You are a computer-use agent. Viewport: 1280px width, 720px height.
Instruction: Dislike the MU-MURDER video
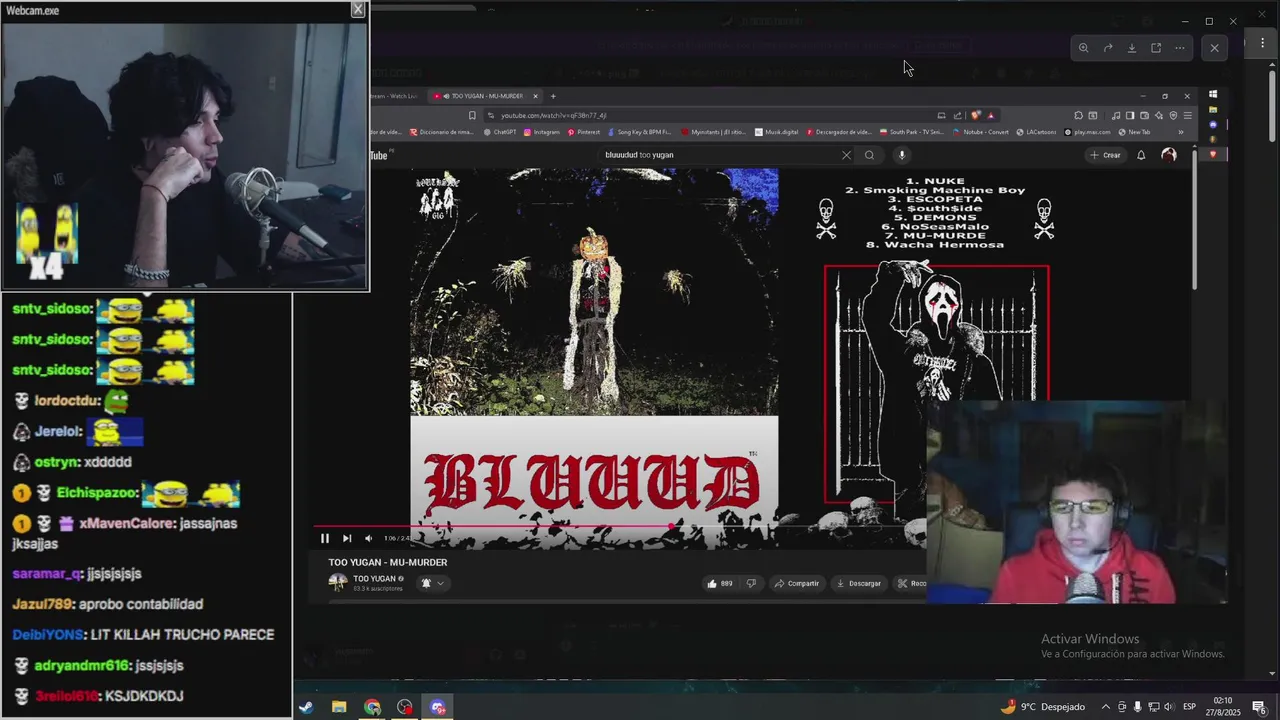point(751,583)
